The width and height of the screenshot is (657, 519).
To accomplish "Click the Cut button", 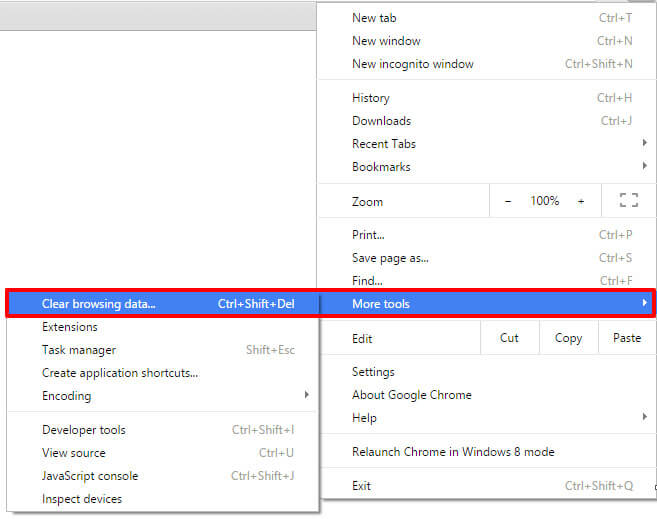I will point(510,338).
